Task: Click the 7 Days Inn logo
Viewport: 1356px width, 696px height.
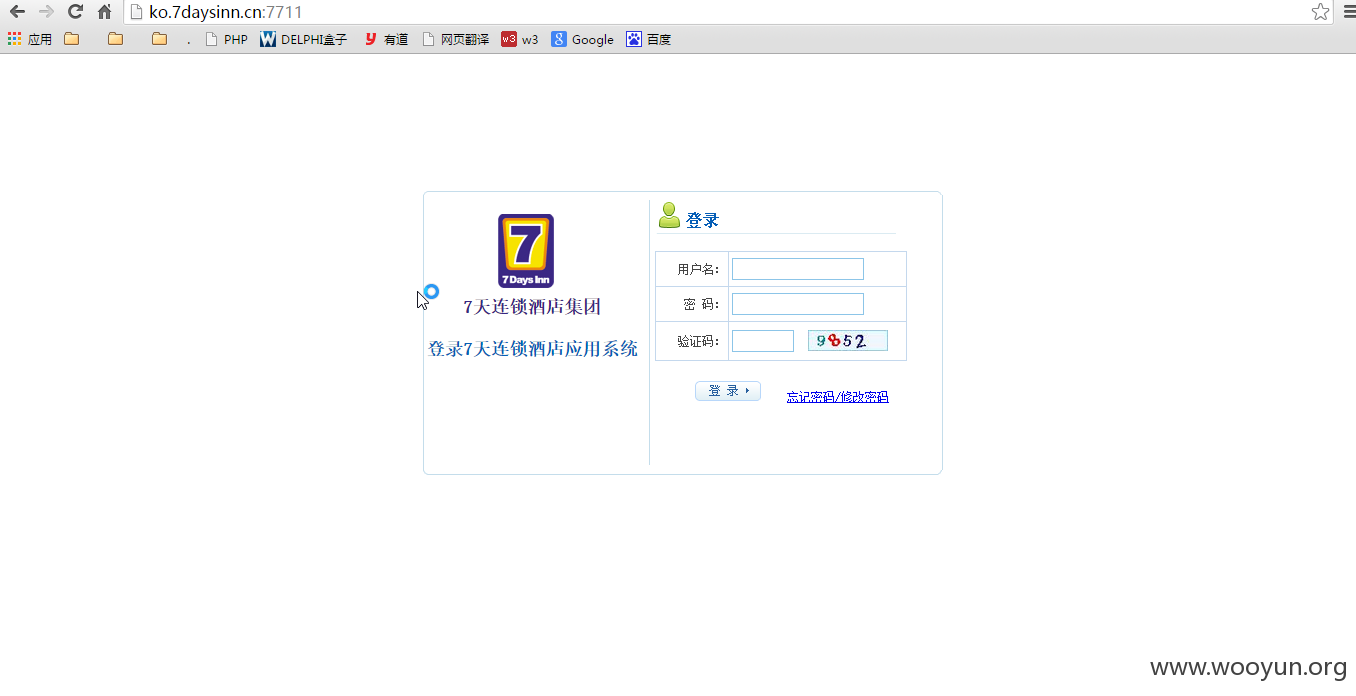Action: click(526, 251)
